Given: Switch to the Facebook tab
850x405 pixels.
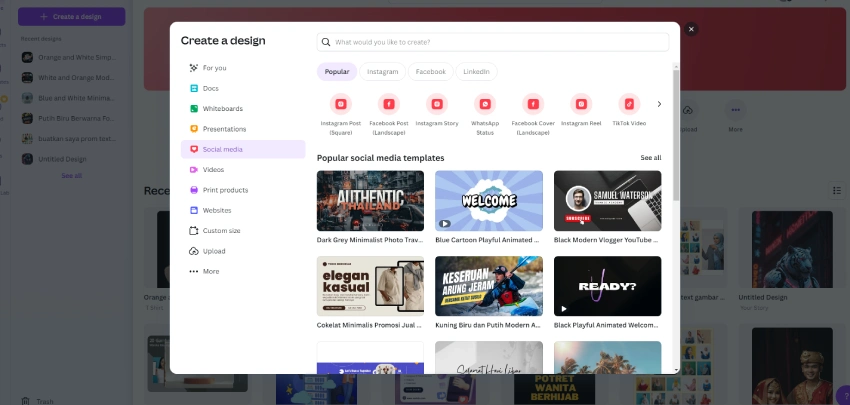Looking at the screenshot, I should pyautogui.click(x=430, y=72).
